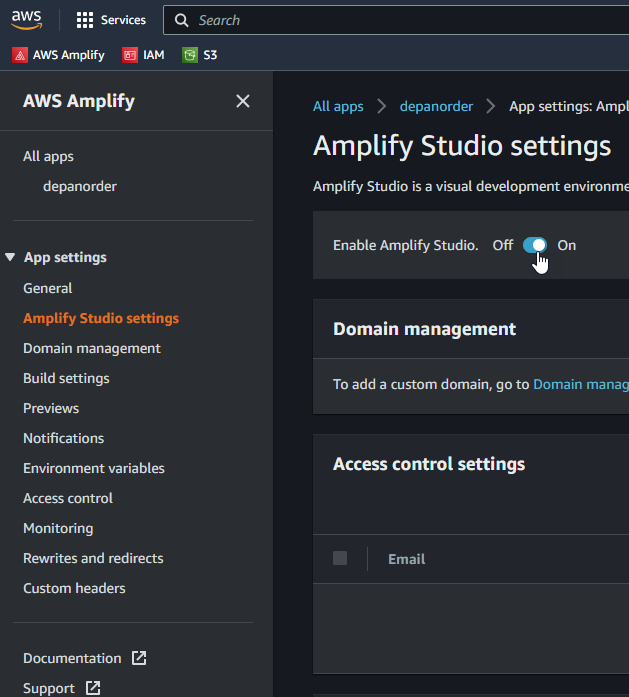Open Build settings page

66,378
